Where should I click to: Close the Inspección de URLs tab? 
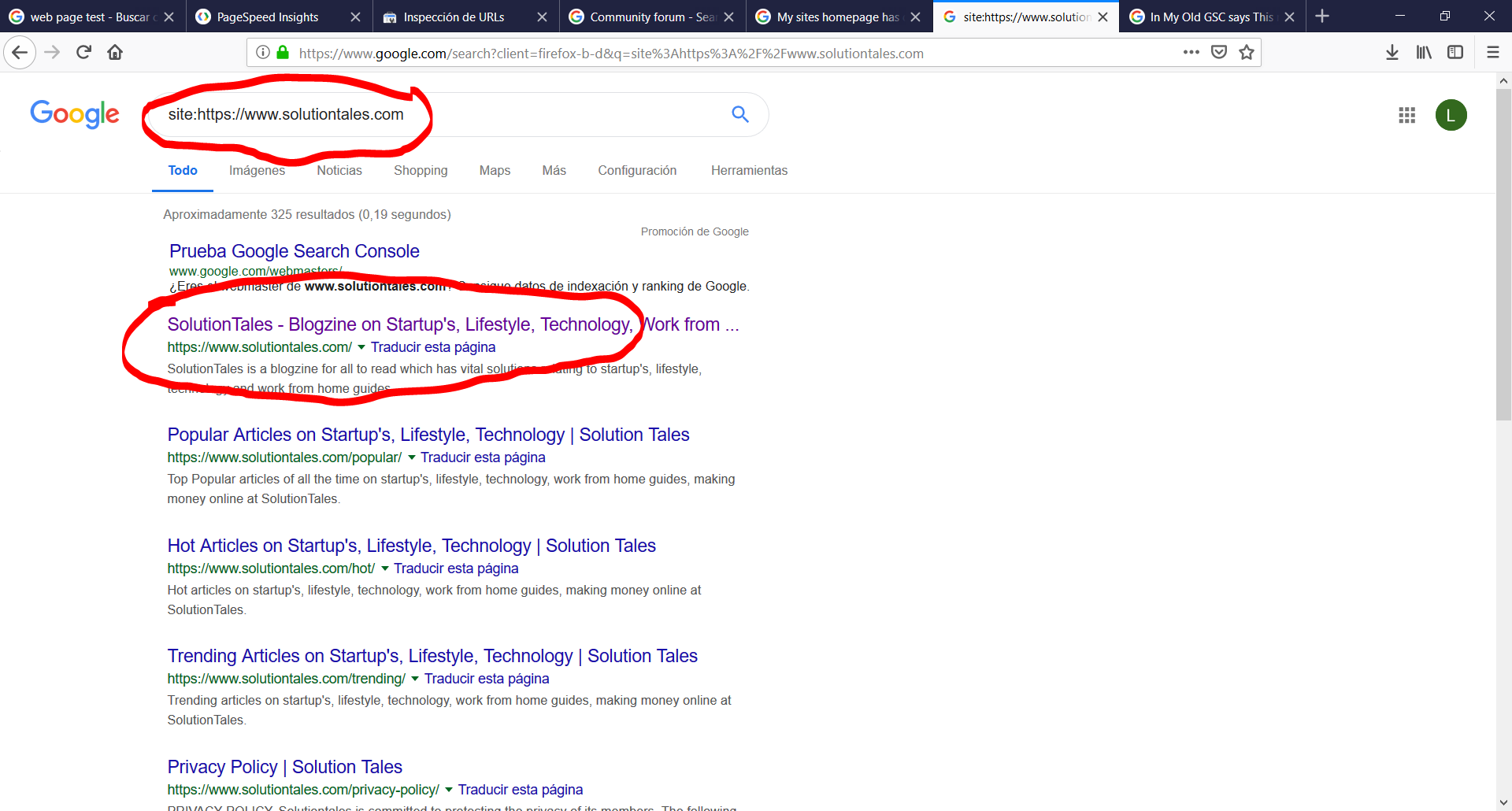pos(542,17)
